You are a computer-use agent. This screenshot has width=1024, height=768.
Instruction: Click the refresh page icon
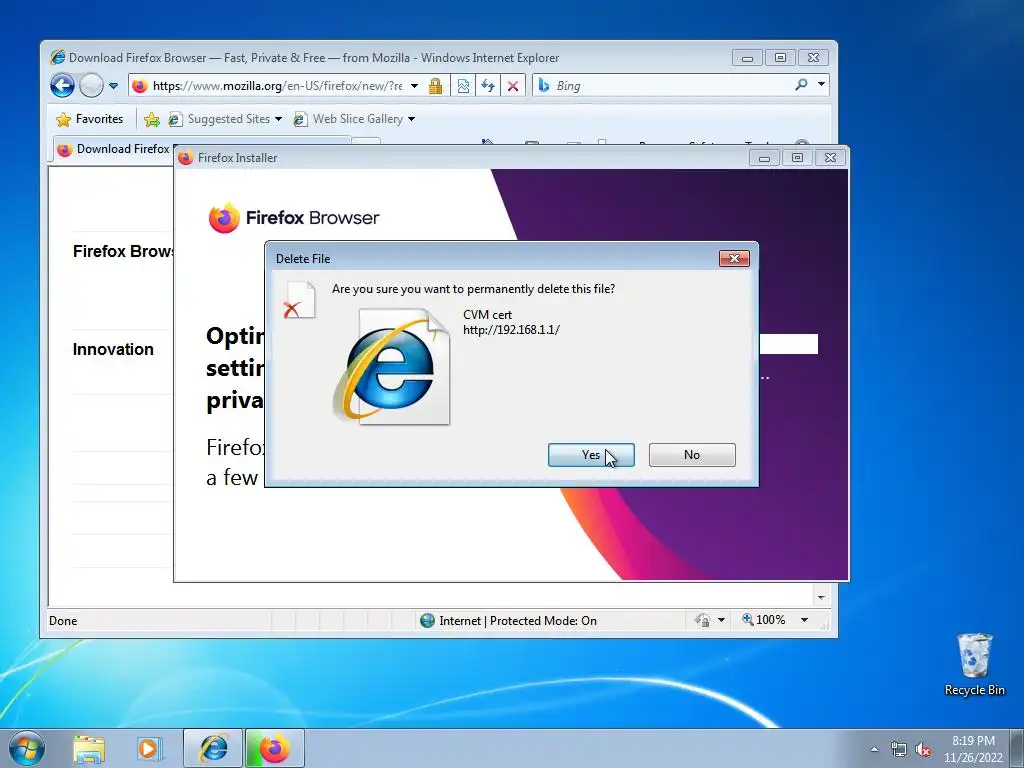pos(488,86)
